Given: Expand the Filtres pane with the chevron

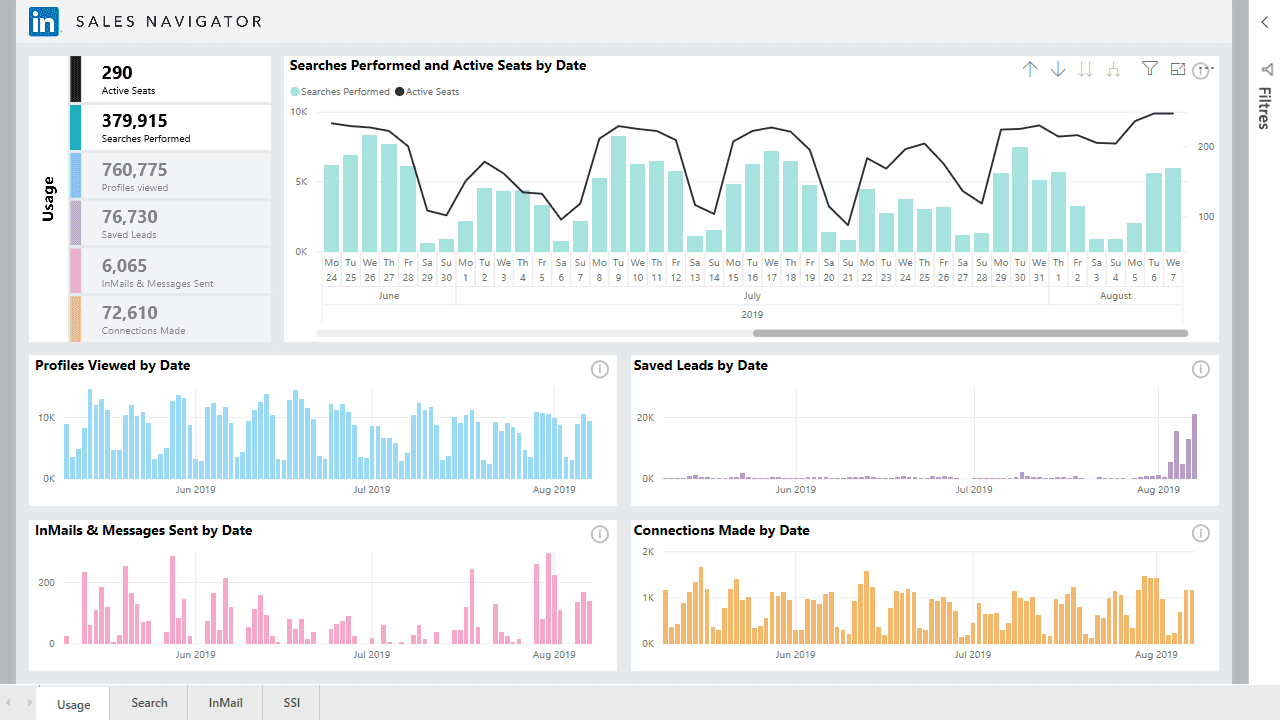Looking at the screenshot, I should 1265,22.
